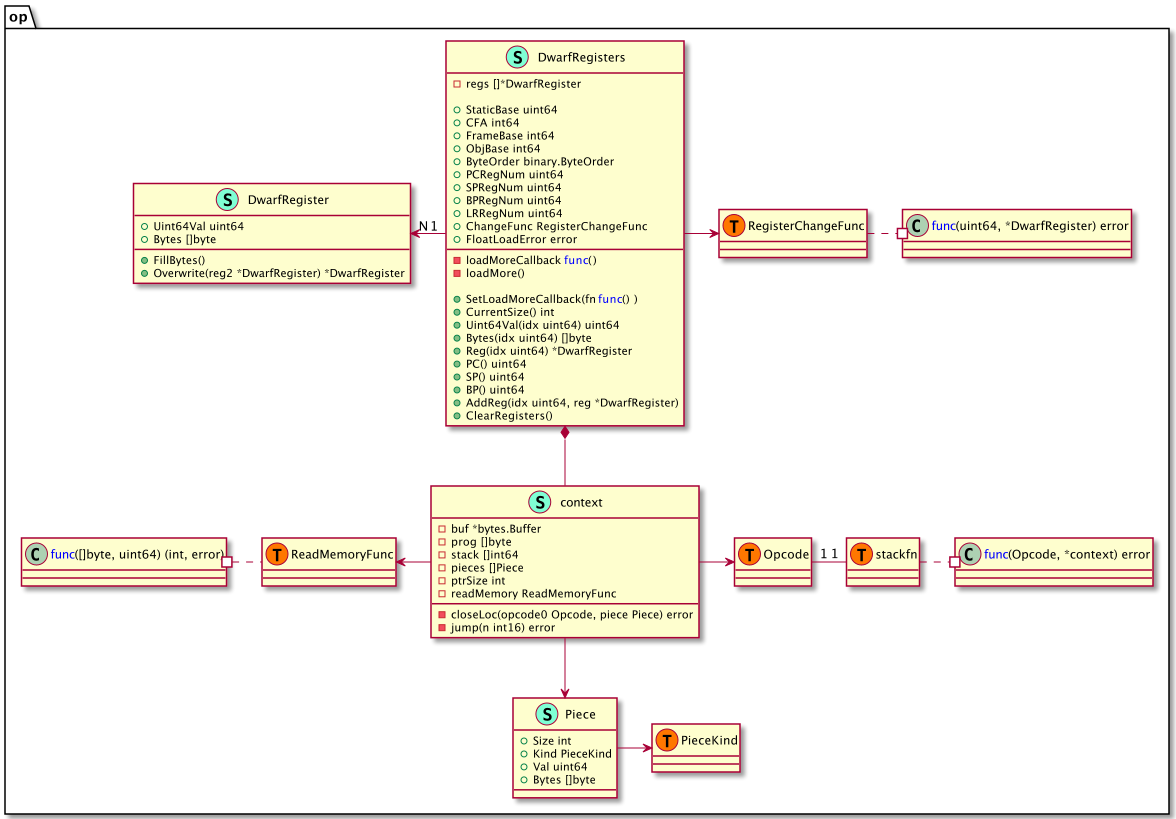The height and width of the screenshot is (819, 1176).
Task: Click the C icon of func([]byte, uint64) box
Action: 35,554
